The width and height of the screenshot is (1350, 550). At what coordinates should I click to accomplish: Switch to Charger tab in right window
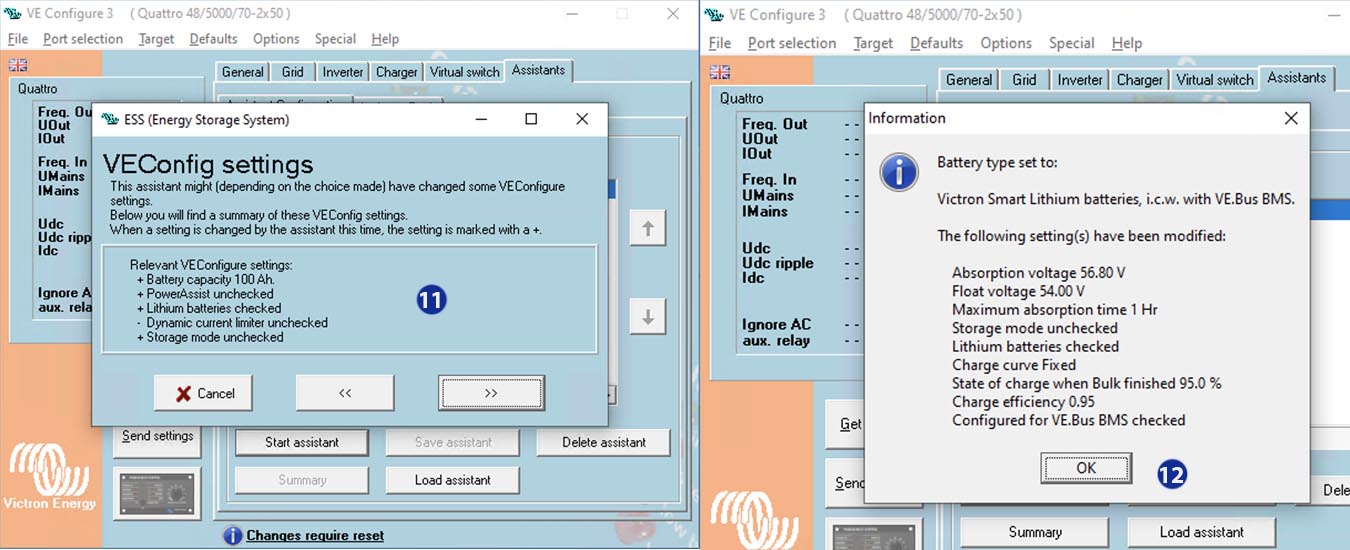(x=1140, y=80)
